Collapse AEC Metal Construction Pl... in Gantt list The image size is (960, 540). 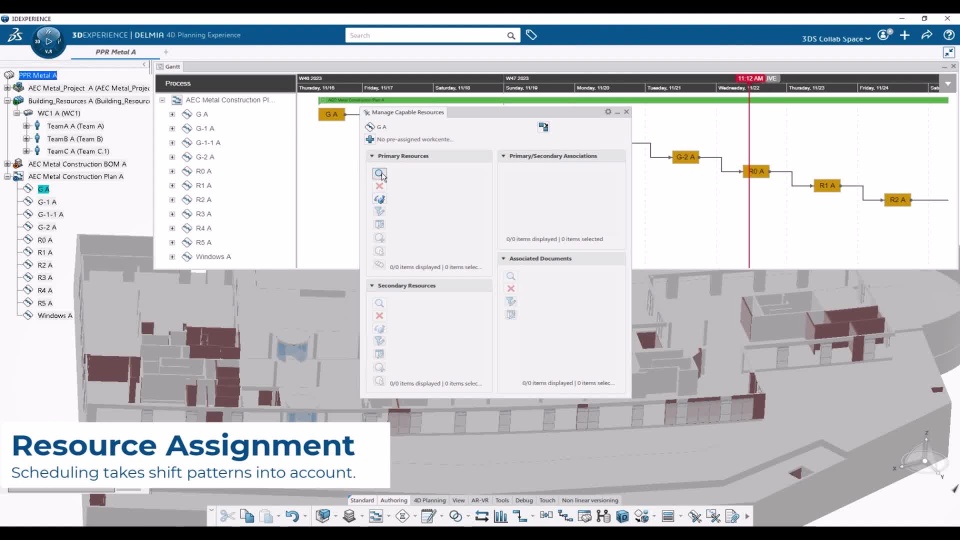(162, 100)
